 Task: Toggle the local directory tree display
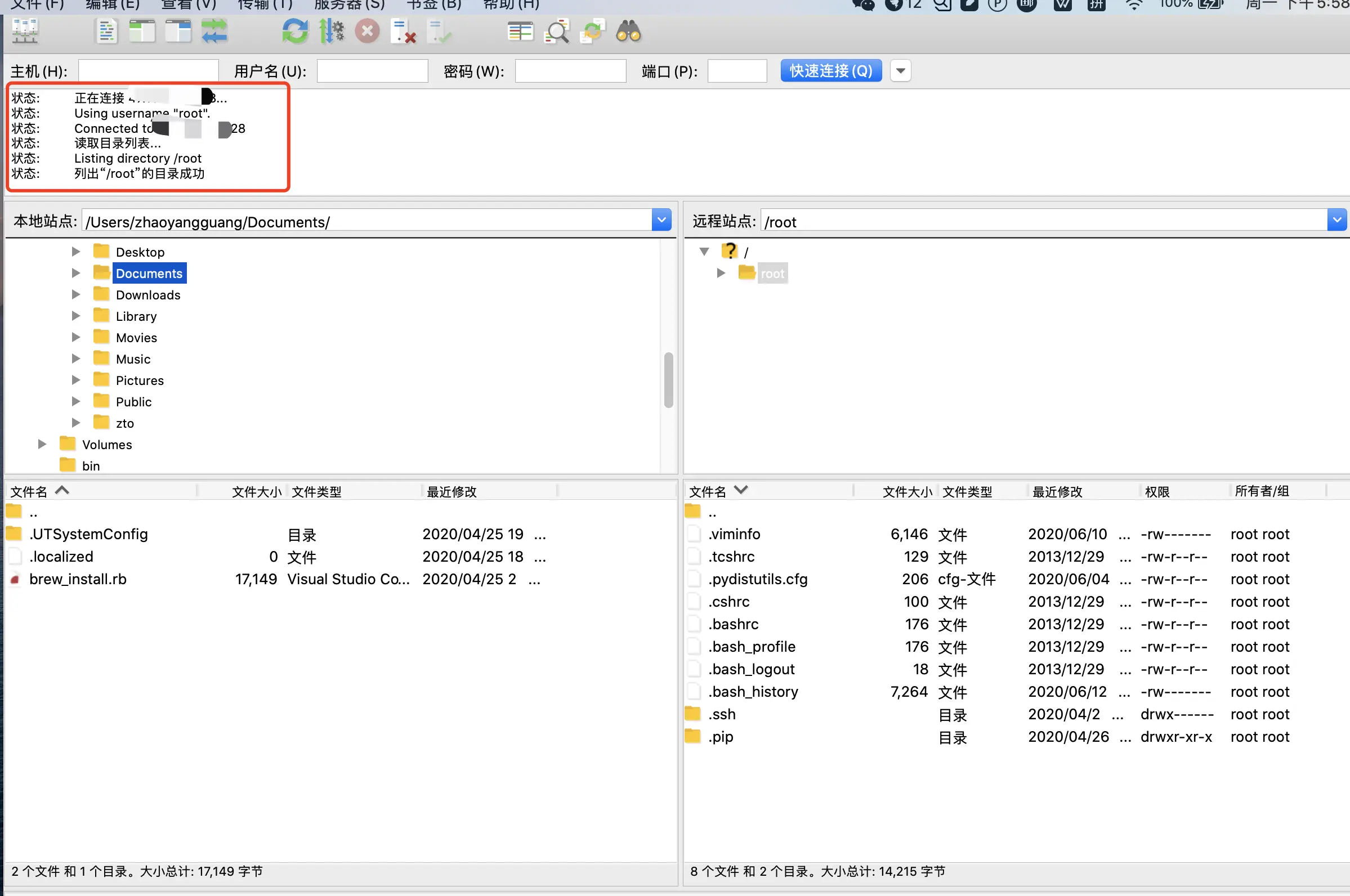point(142,32)
